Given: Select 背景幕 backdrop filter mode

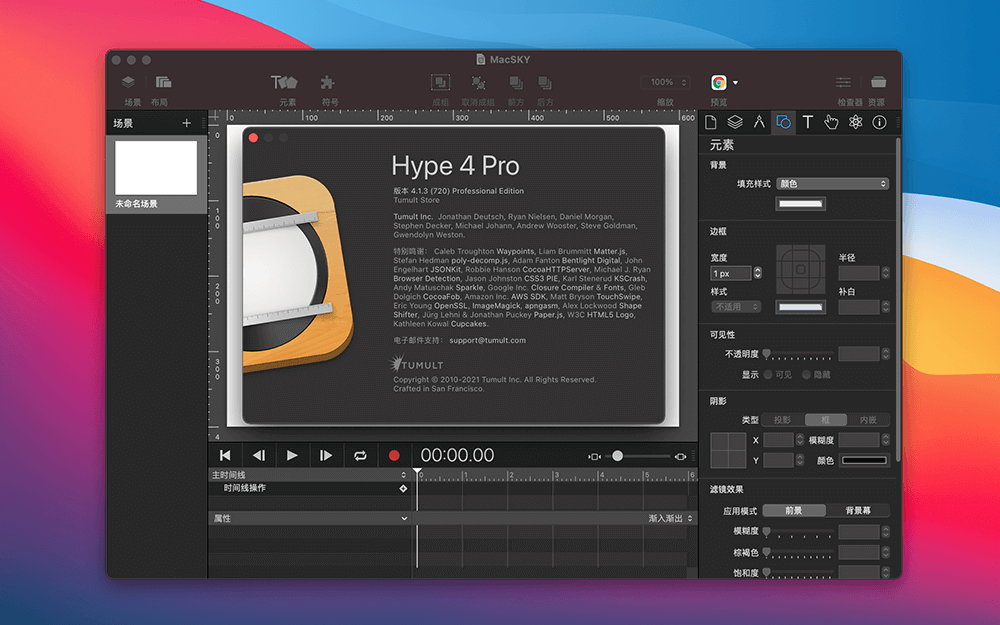Looking at the screenshot, I should [858, 510].
